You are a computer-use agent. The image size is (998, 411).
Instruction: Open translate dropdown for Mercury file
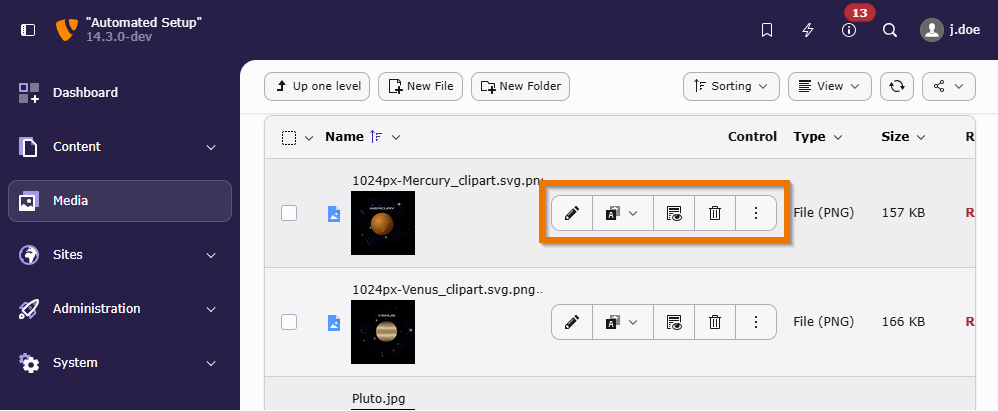coord(622,213)
